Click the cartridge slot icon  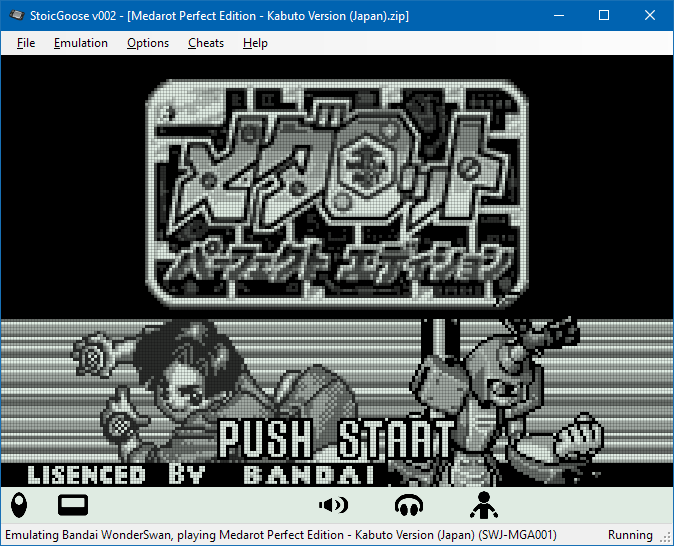click(x=73, y=505)
